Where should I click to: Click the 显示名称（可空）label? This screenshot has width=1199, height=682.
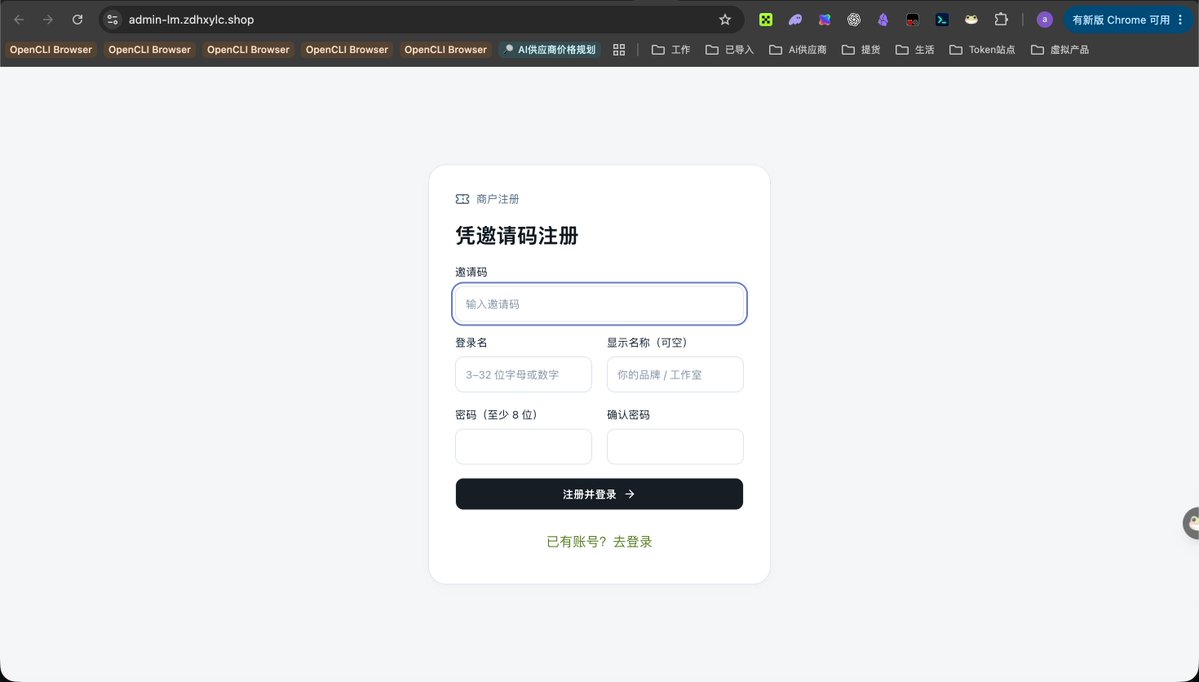(x=650, y=343)
